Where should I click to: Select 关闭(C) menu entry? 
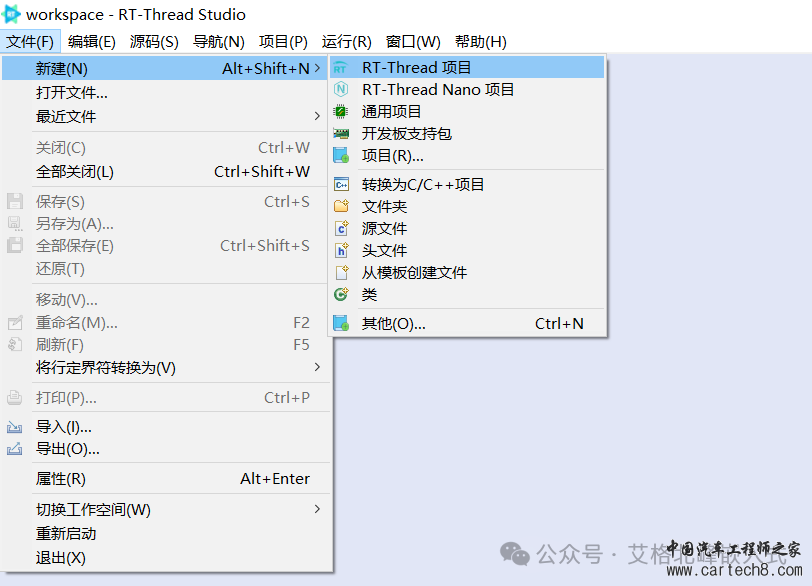coord(166,148)
